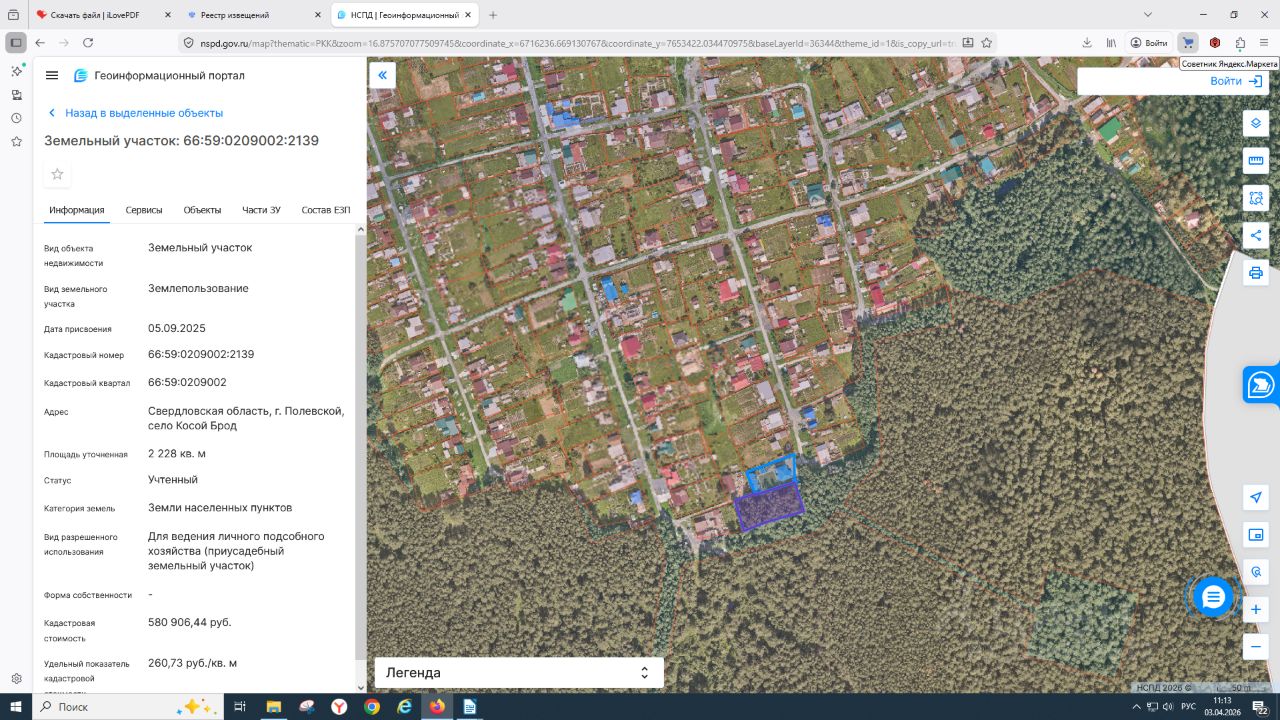Click the Firefox account Войти button
This screenshot has height=720, width=1280.
pos(1149,43)
